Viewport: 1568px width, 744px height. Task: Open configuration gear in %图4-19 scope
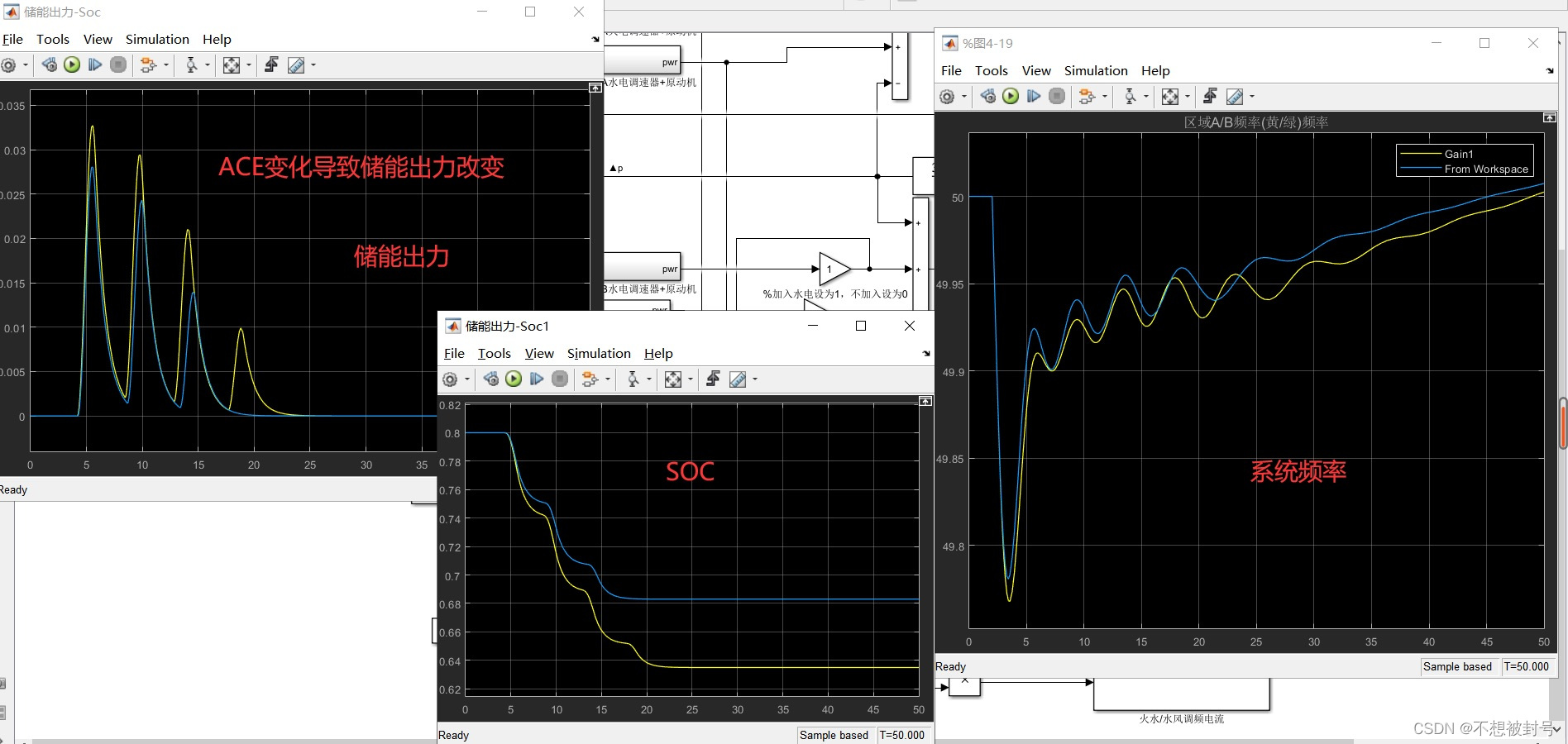click(947, 97)
